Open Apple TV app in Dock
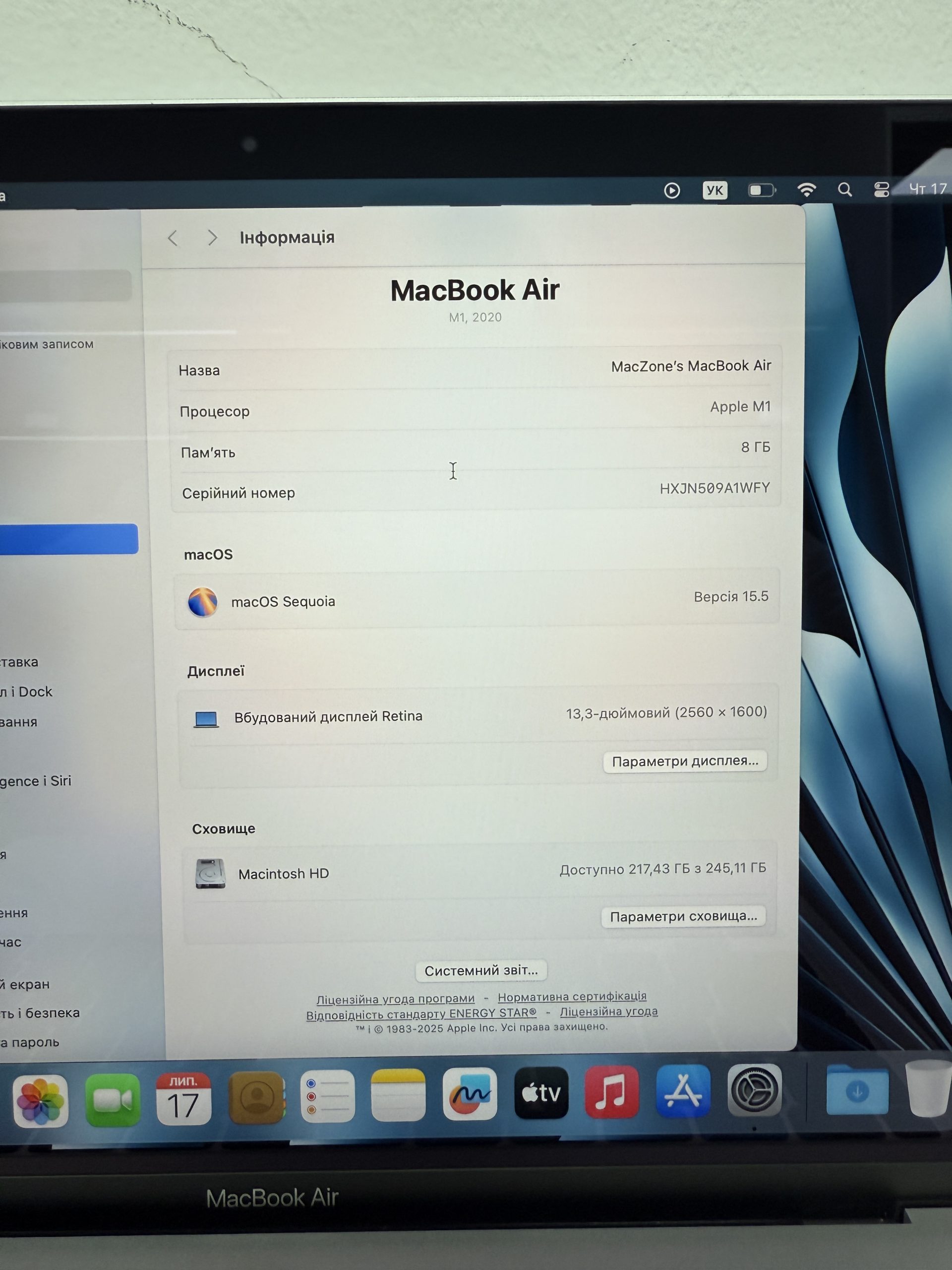 tap(541, 1092)
